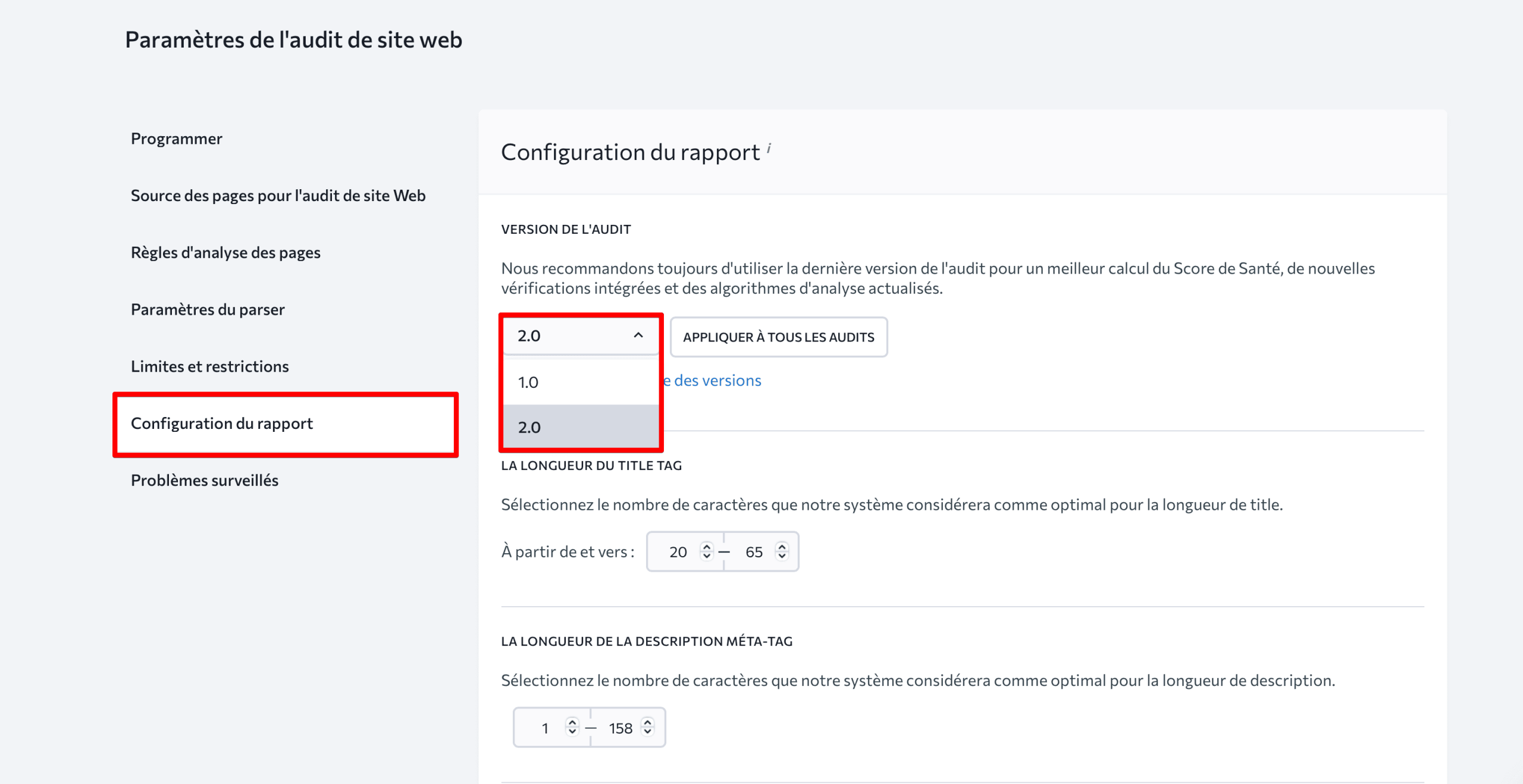Open Règles d'analyse des pages section
The height and width of the screenshot is (784, 1523).
pyautogui.click(x=225, y=253)
